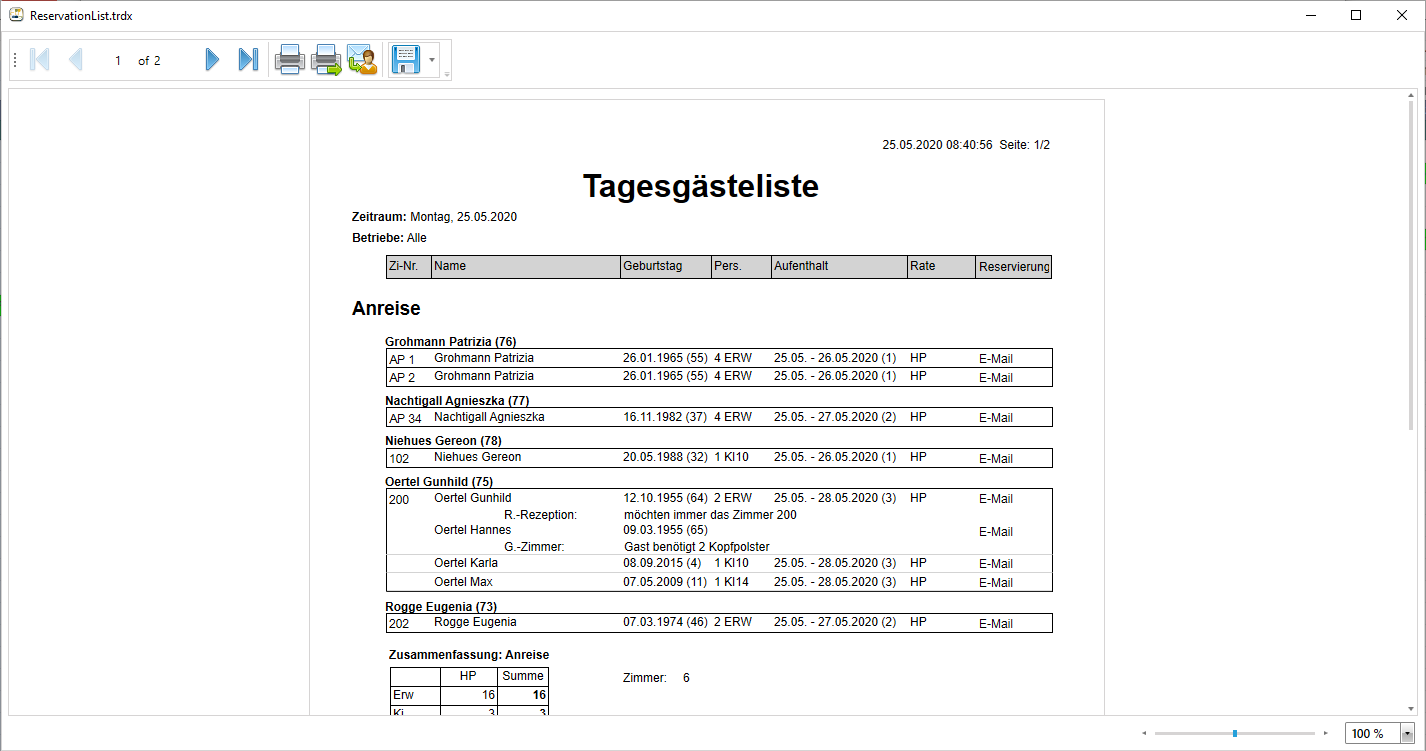Decrease zoom with the left slider arrow
Image resolution: width=1426 pixels, height=751 pixels.
click(x=1144, y=733)
